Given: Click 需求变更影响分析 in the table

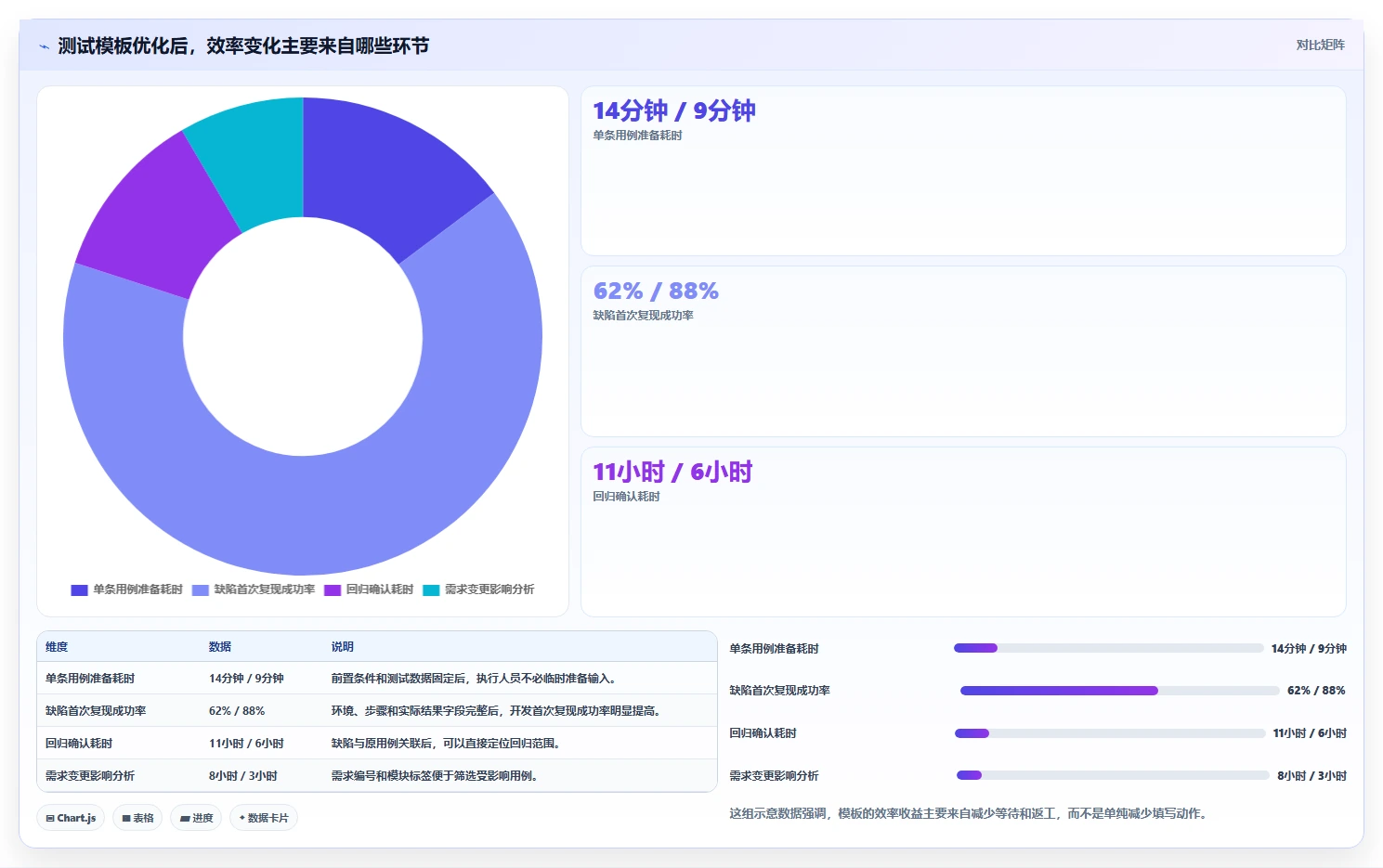Looking at the screenshot, I should point(90,776).
